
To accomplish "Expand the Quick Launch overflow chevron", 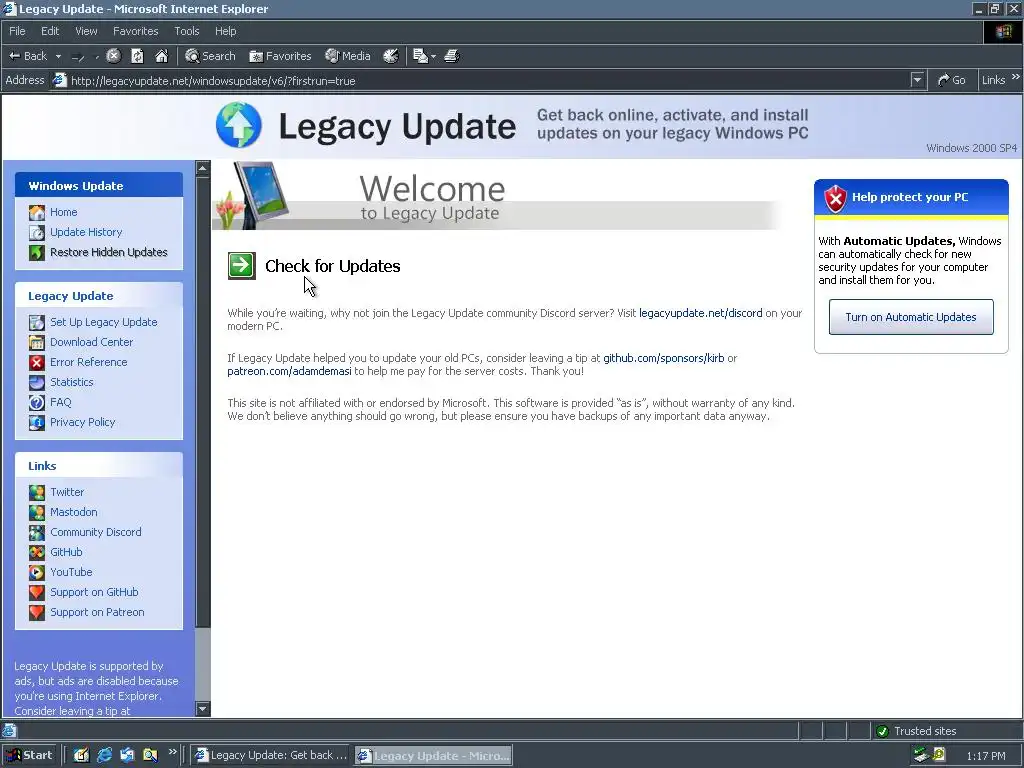I will (172, 752).
